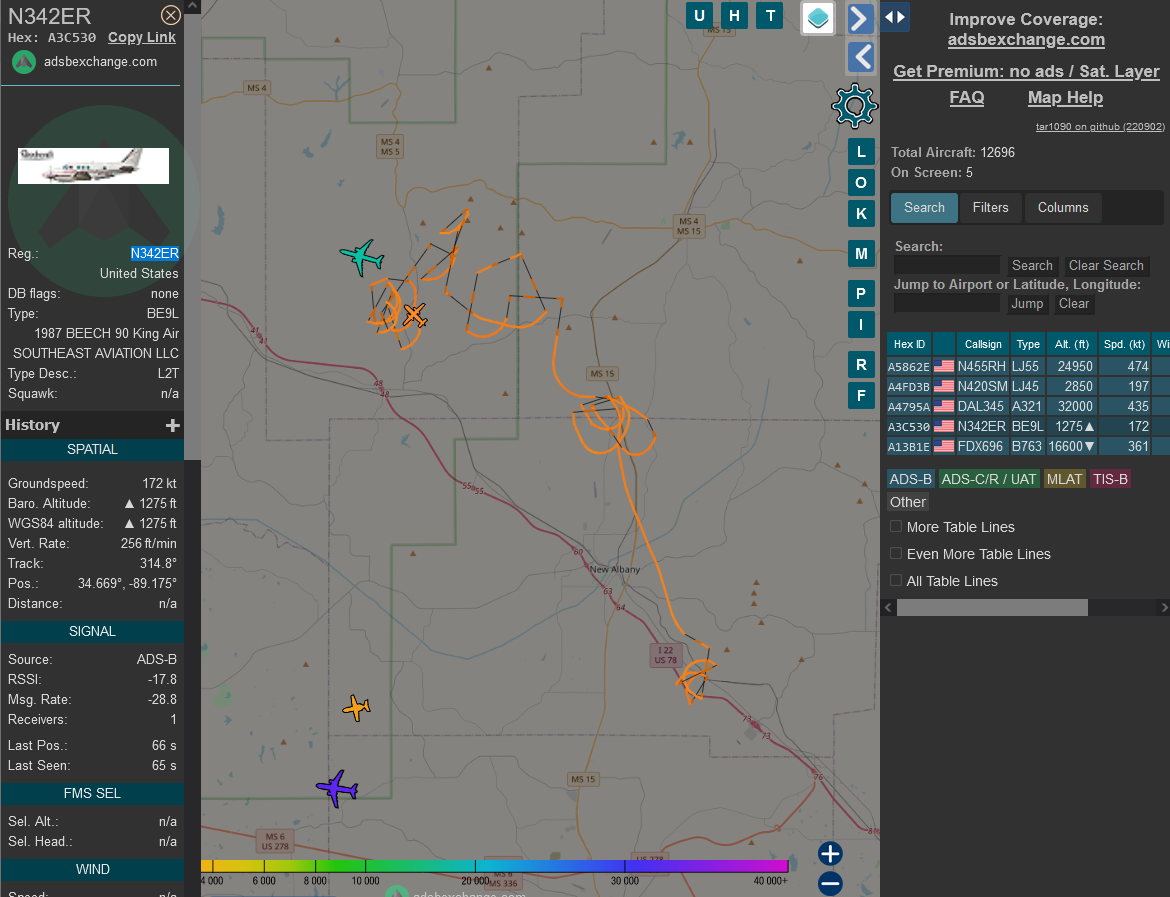Image resolution: width=1170 pixels, height=897 pixels.
Task: Sort table by Callsign column
Action: [982, 344]
